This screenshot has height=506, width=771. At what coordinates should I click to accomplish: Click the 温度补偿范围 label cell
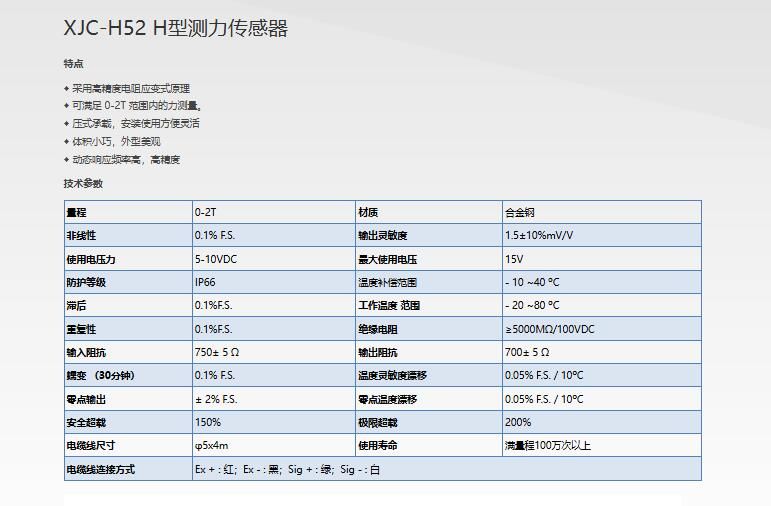pyautogui.click(x=387, y=282)
